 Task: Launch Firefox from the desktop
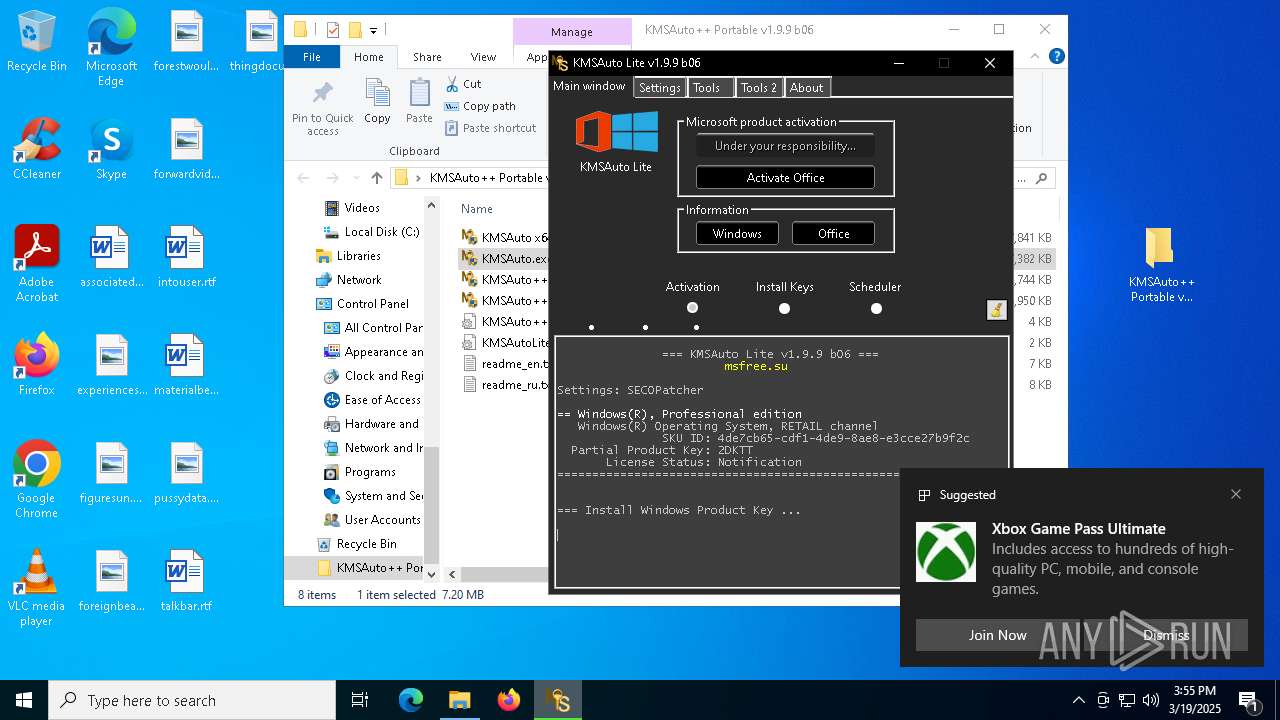36,365
